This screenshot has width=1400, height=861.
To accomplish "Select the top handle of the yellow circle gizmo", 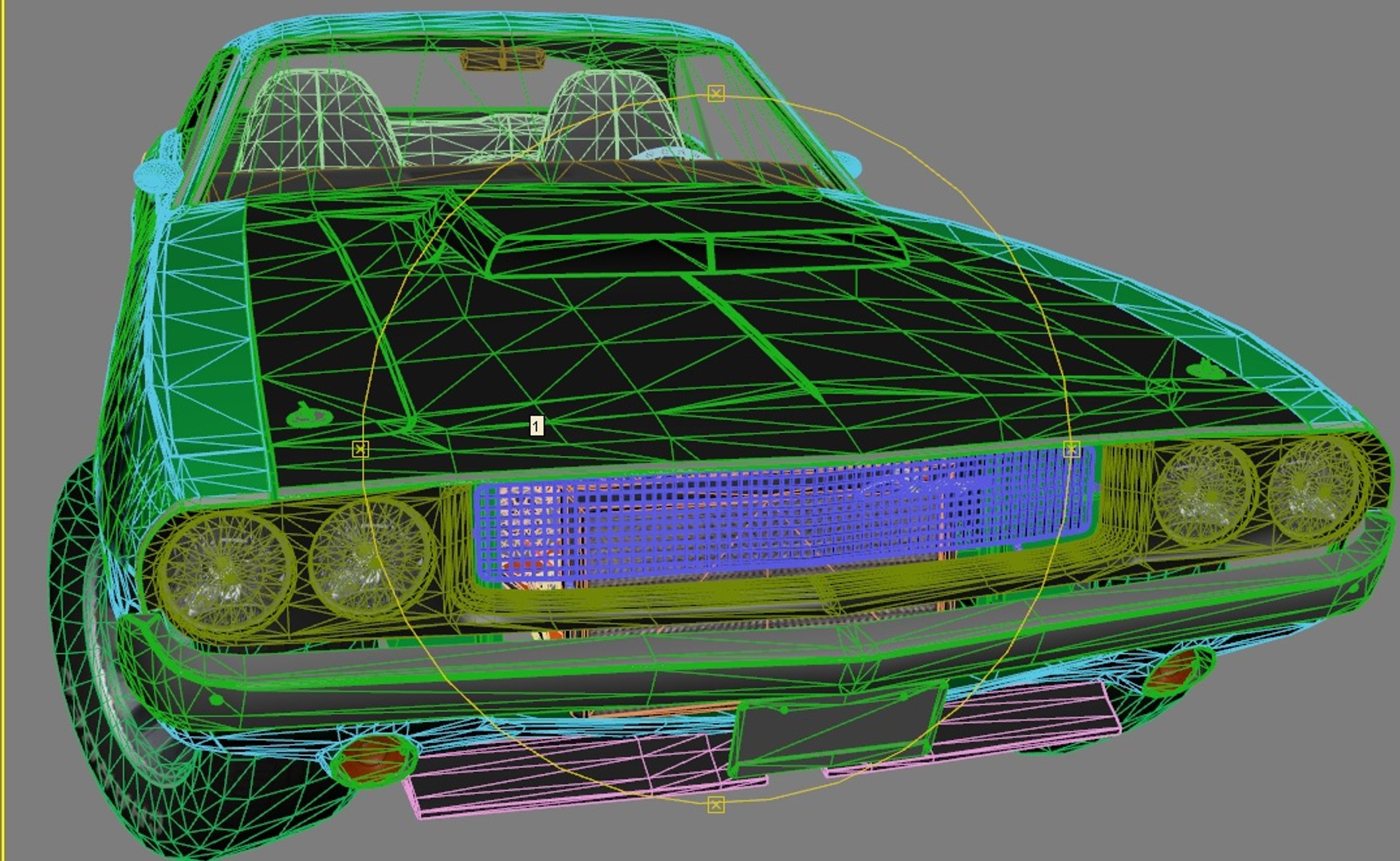I will (716, 94).
